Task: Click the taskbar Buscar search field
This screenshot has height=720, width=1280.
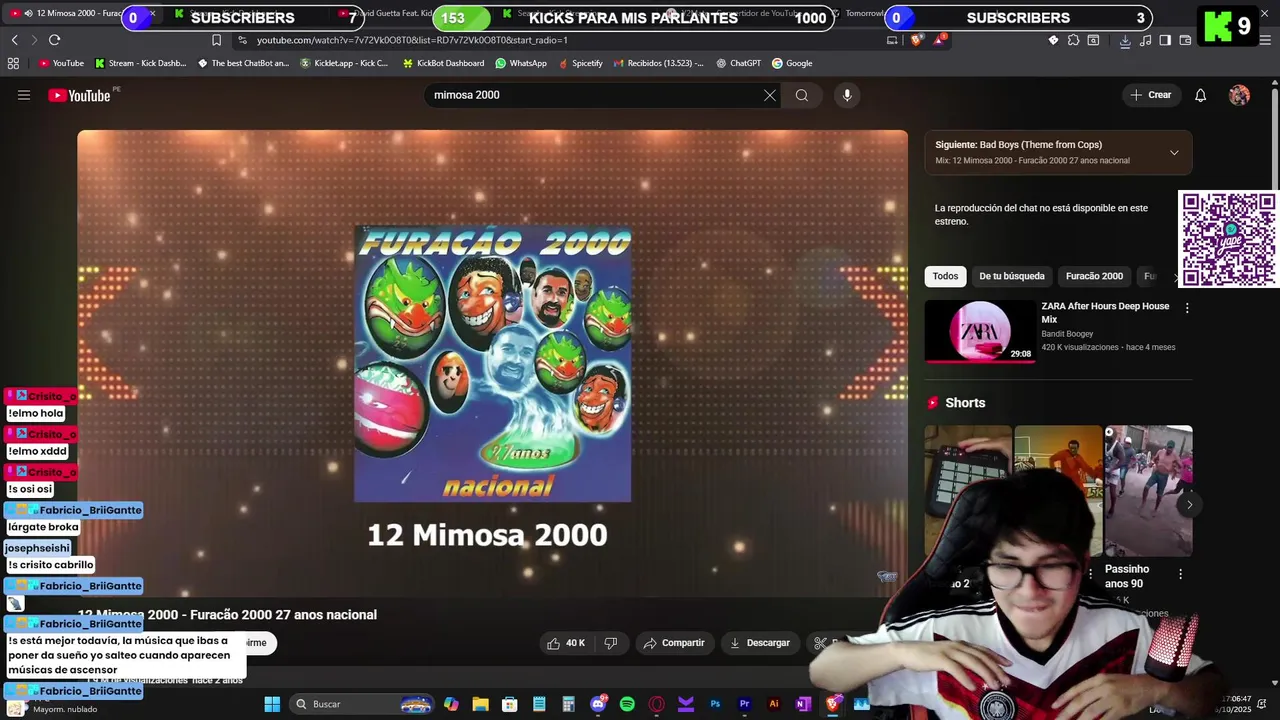Action: pyautogui.click(x=363, y=704)
